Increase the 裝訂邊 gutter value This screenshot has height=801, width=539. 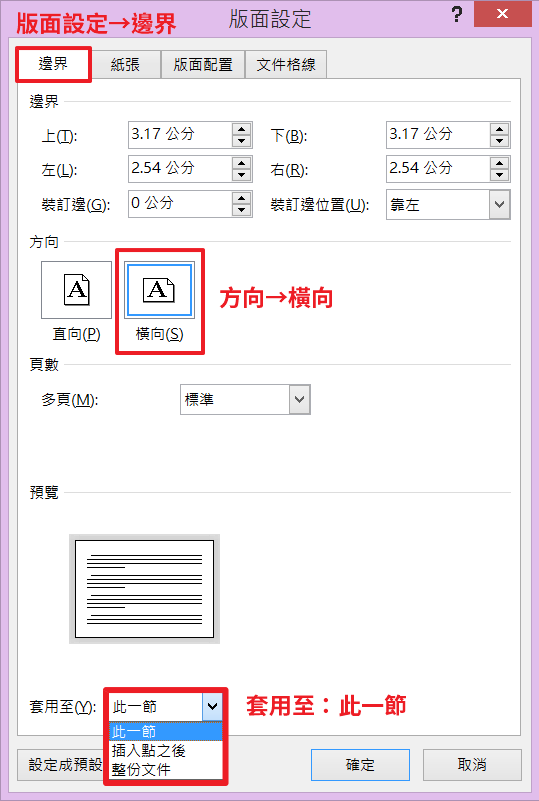tap(241, 198)
